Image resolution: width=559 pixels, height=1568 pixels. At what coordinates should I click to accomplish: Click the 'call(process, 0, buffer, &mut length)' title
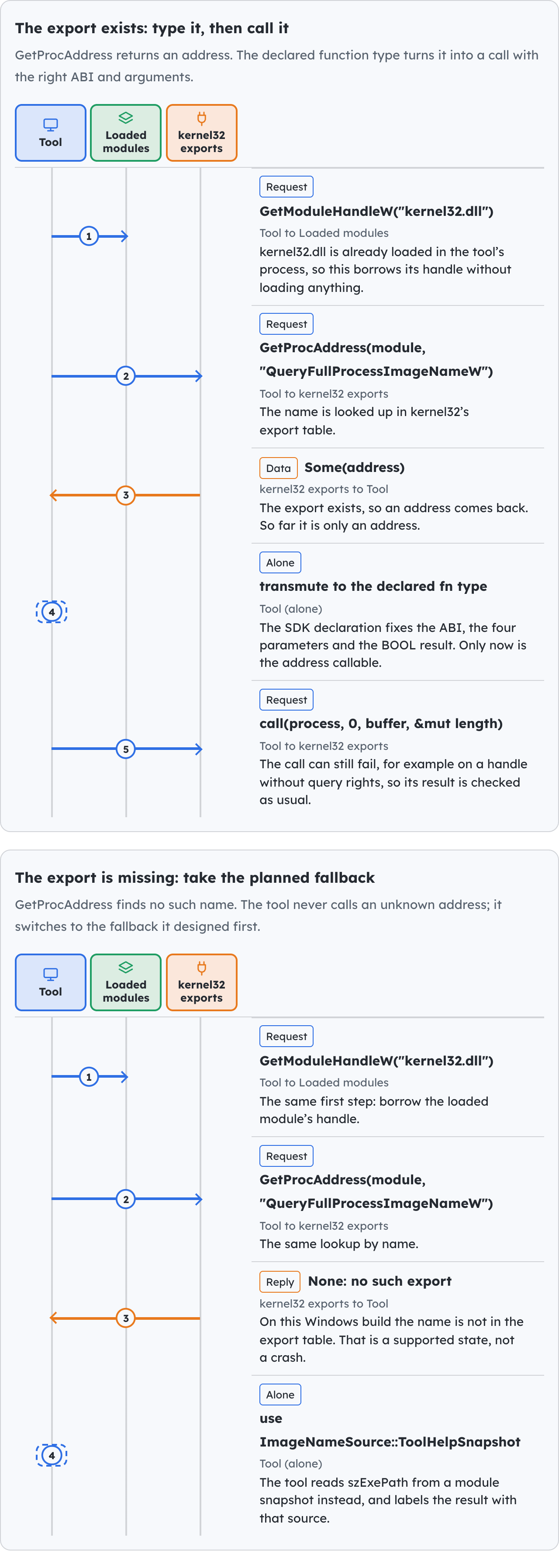point(381,724)
